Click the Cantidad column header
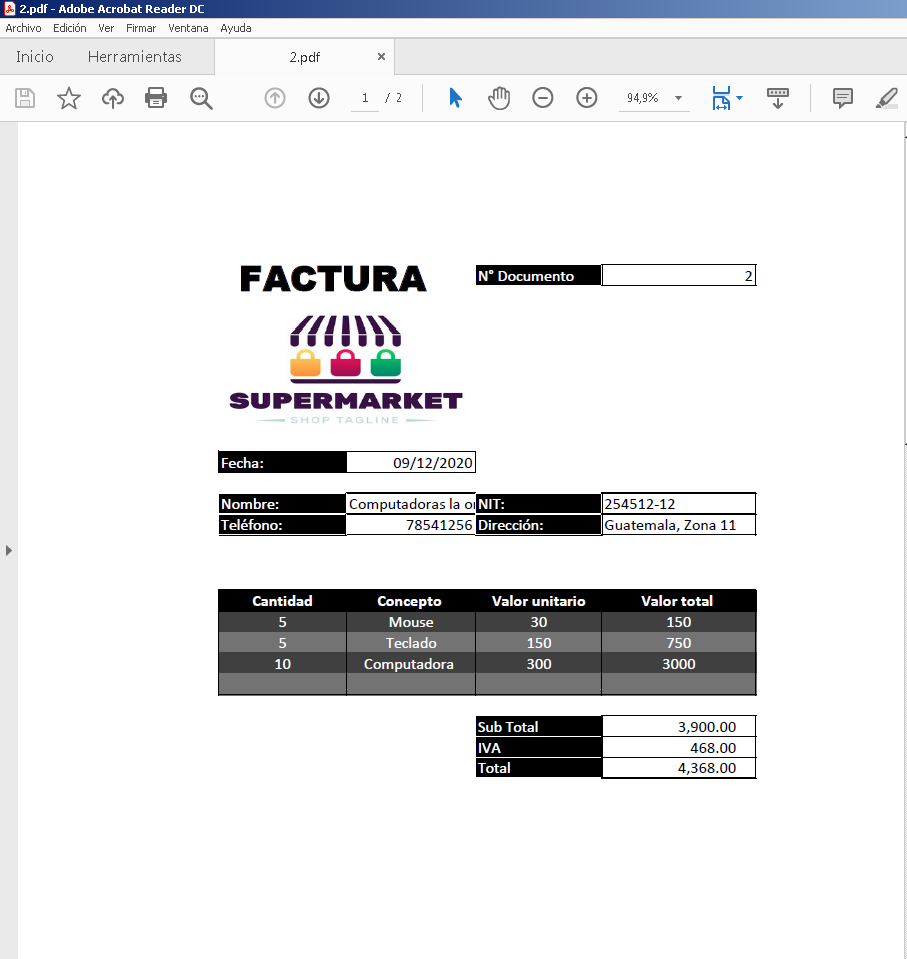This screenshot has width=907, height=959. [x=282, y=601]
